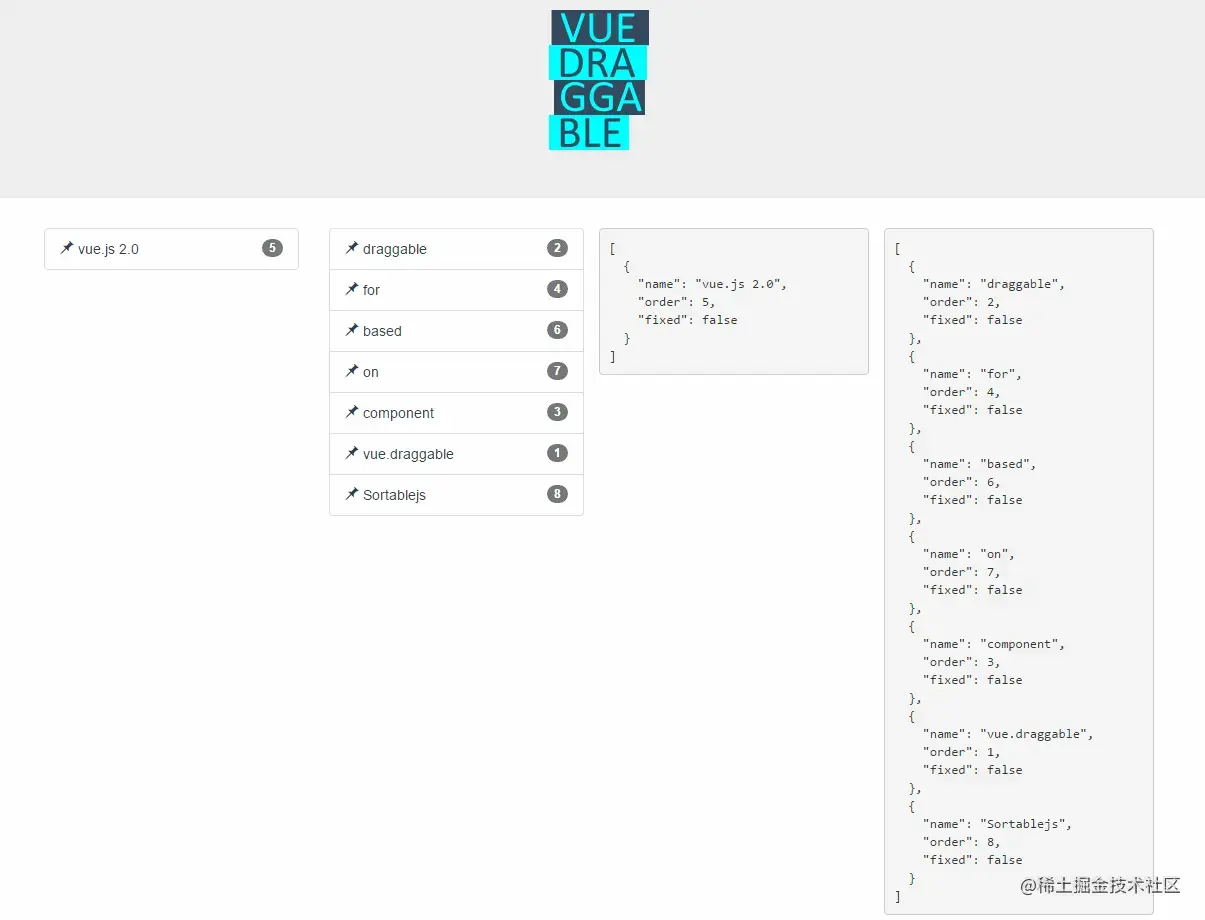The height and width of the screenshot is (920, 1205).
Task: Click the pin icon beside vue.draggable
Action: pyautogui.click(x=352, y=453)
